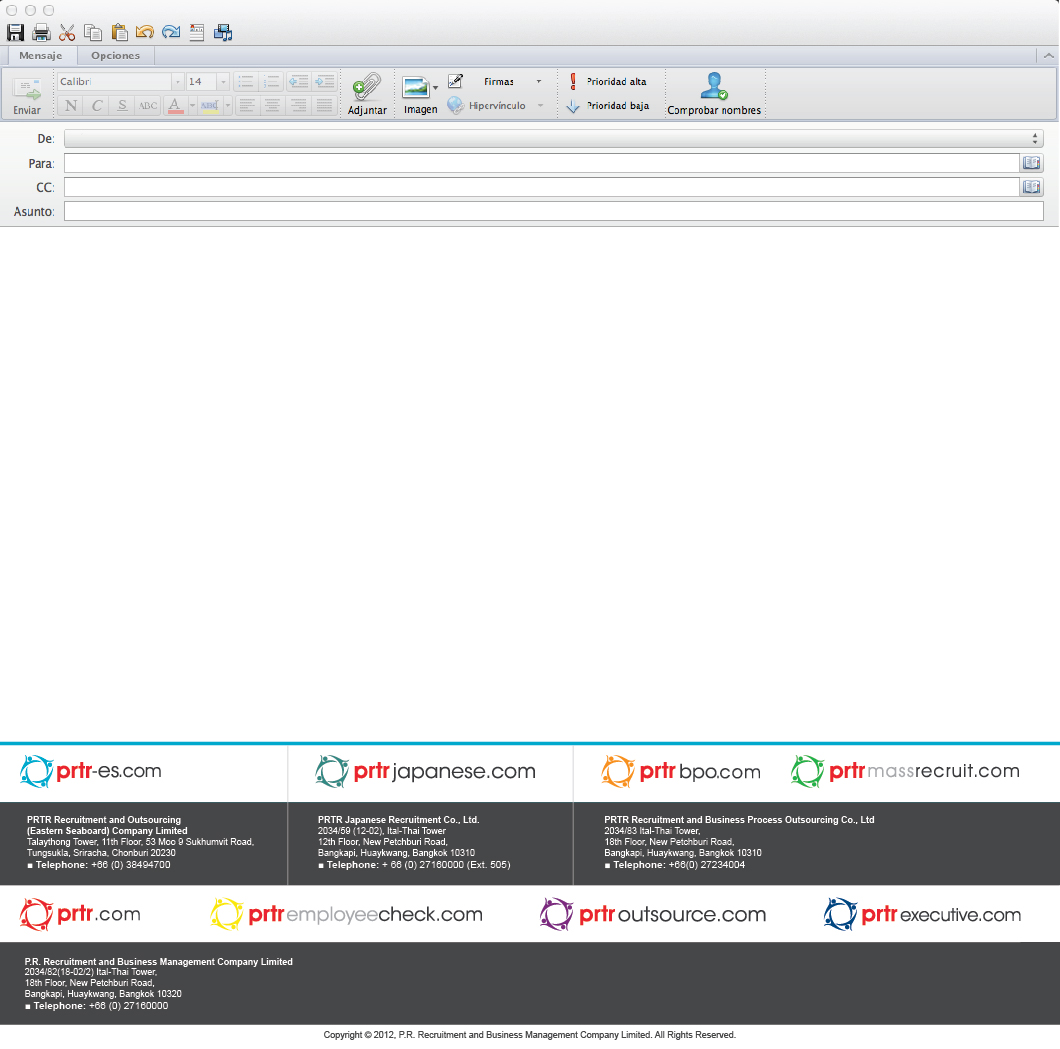
Task: Open the De sender account dropdown
Action: 553,139
